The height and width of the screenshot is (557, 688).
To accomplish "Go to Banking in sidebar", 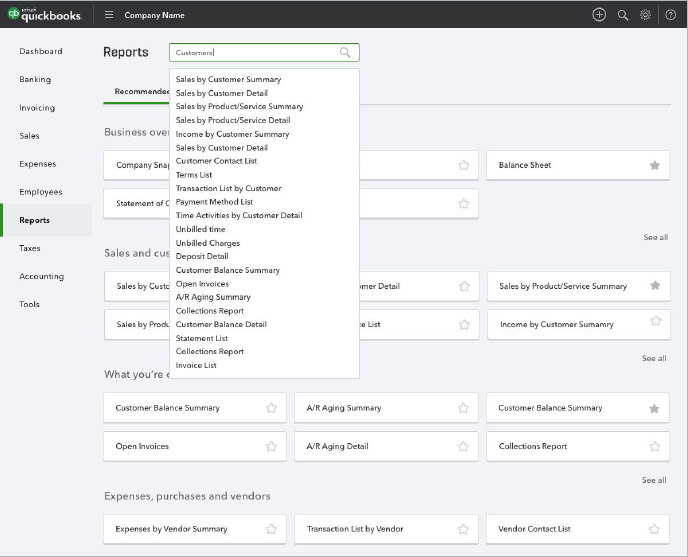I will click(x=35, y=79).
